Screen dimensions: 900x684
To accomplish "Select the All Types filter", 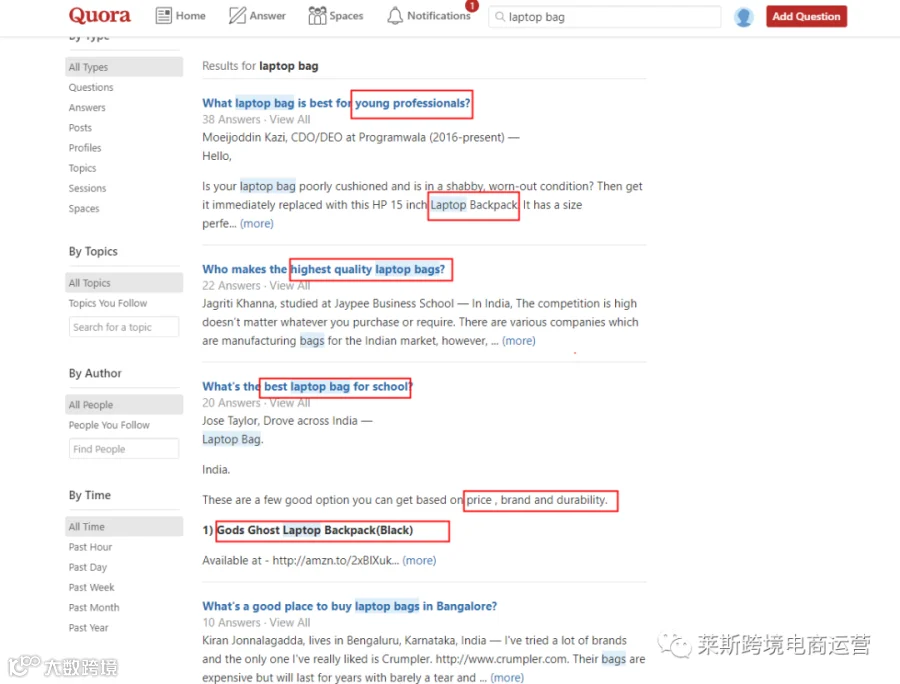I will point(124,67).
